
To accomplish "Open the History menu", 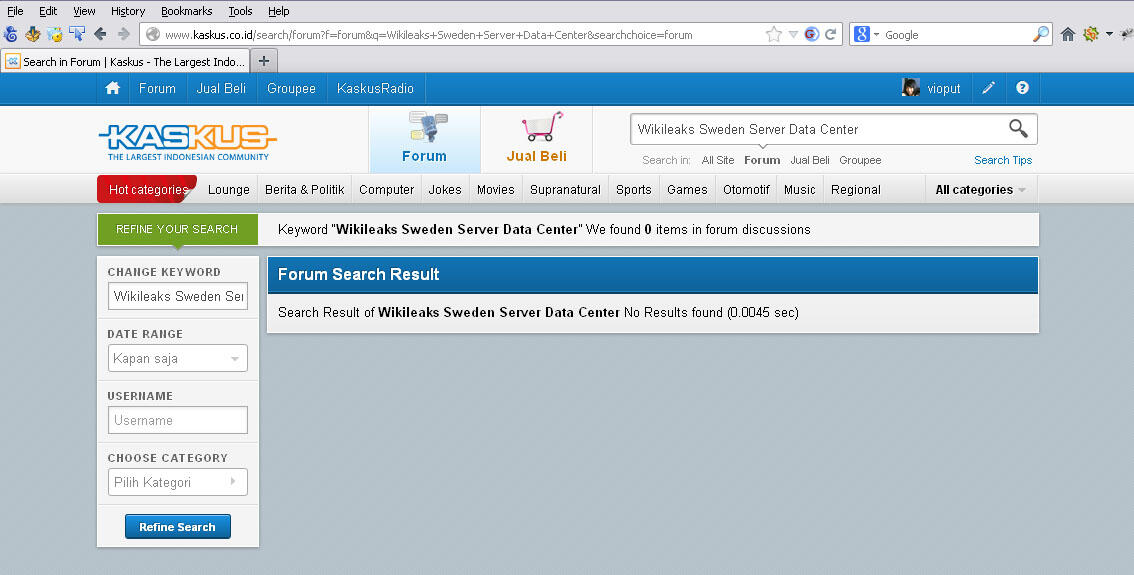I will click(x=128, y=11).
